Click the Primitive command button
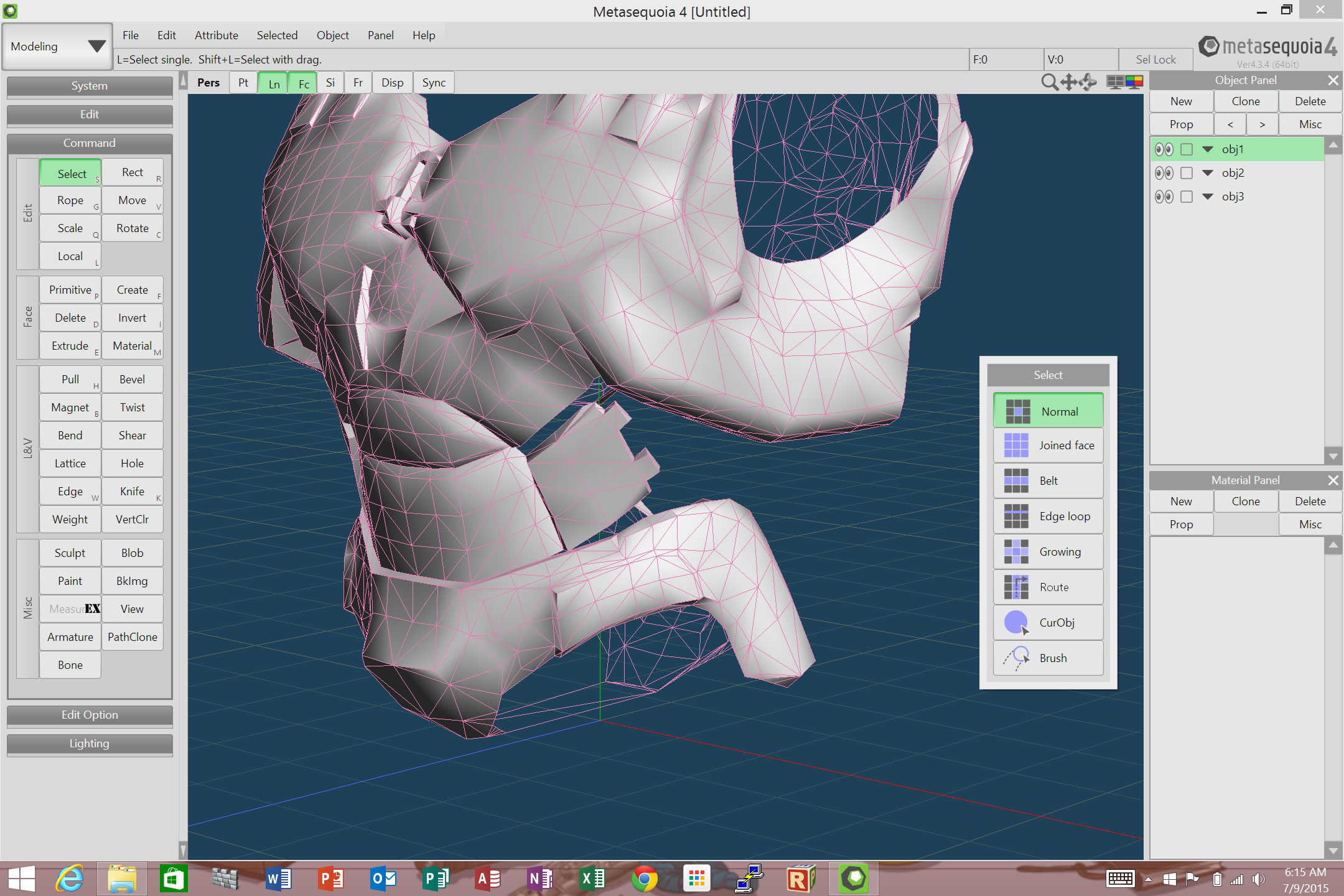 tap(70, 290)
